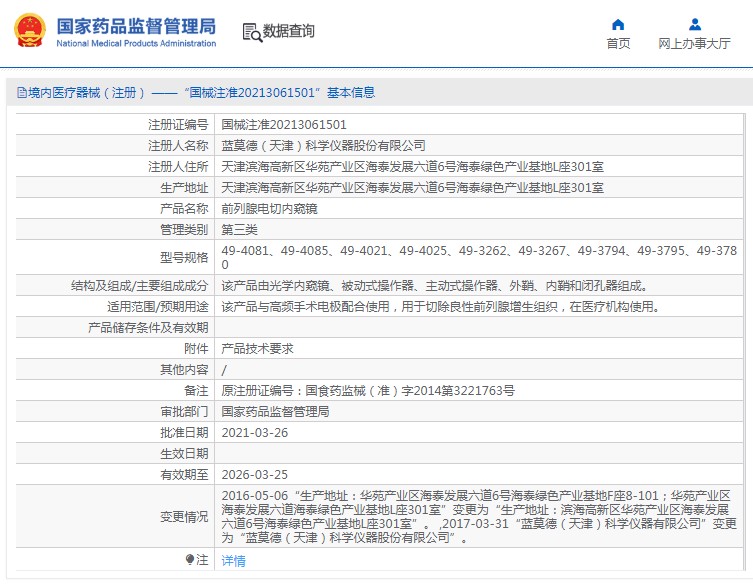The height and width of the screenshot is (584, 753).
Task: Click the 生产地址 label
Action: (x=184, y=188)
